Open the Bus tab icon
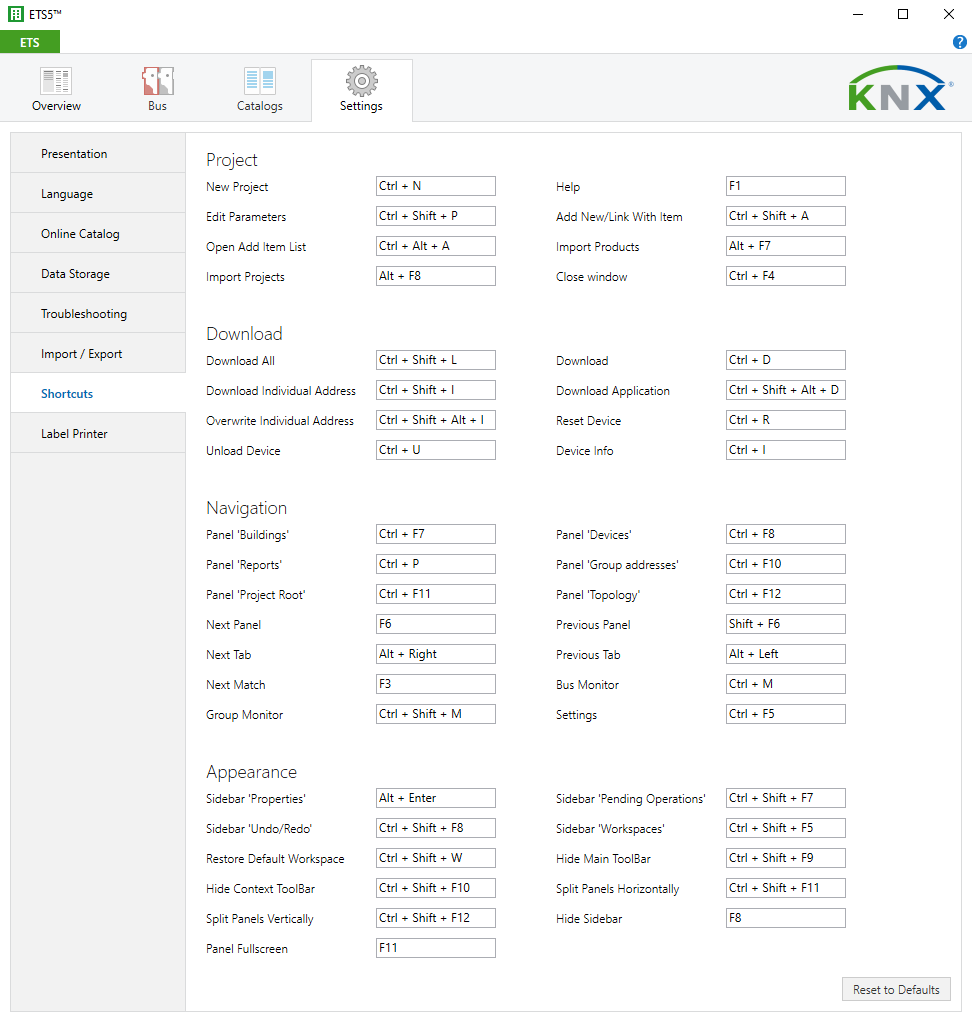972x1019 pixels. pyautogui.click(x=157, y=81)
